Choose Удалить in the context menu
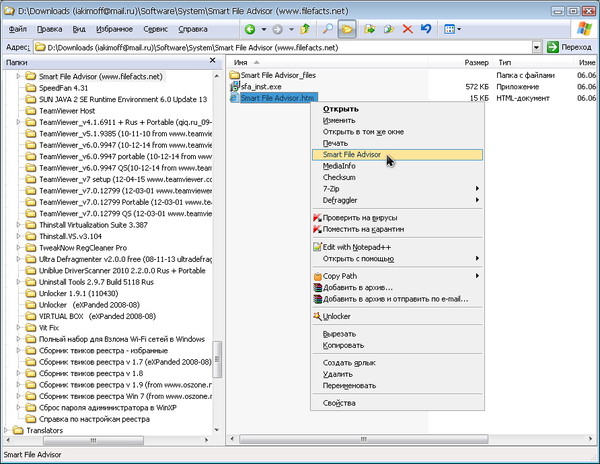Image resolution: width=600 pixels, height=464 pixels. [x=397, y=374]
